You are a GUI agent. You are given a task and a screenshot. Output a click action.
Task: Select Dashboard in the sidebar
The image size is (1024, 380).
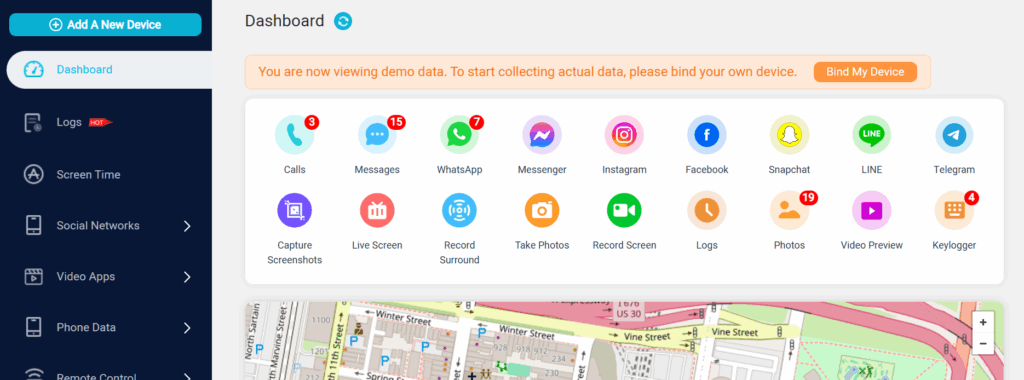(x=109, y=70)
